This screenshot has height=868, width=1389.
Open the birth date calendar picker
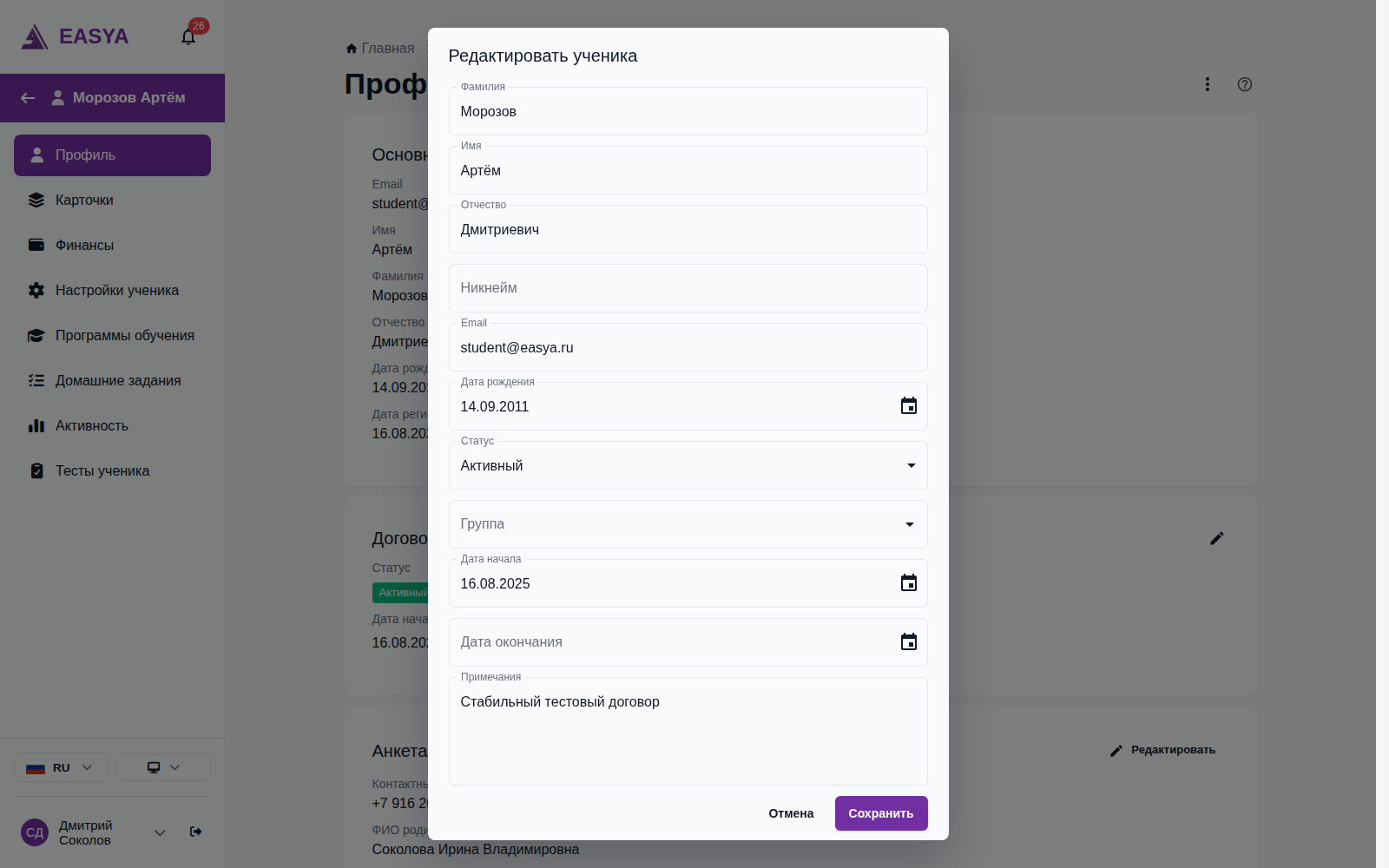909,406
